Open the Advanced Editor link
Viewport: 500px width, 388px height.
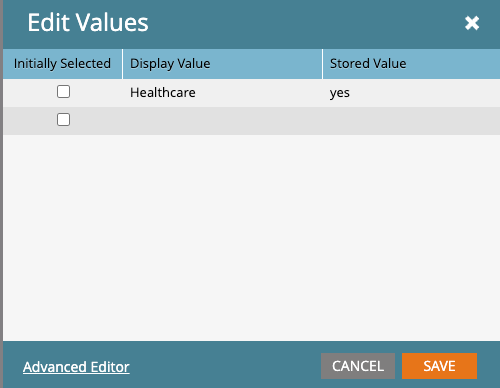click(x=76, y=367)
